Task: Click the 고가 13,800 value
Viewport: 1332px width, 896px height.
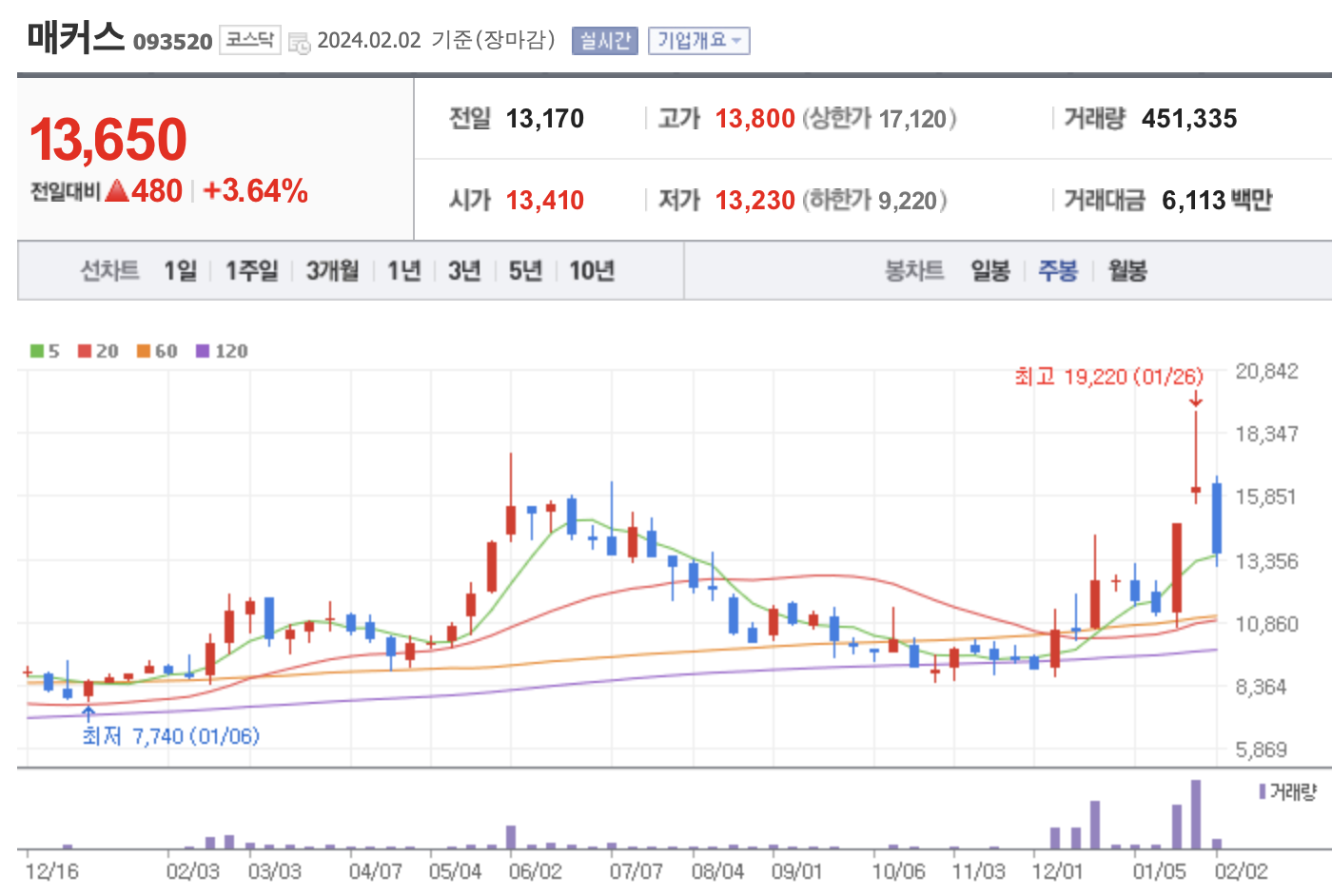Action: point(755,119)
